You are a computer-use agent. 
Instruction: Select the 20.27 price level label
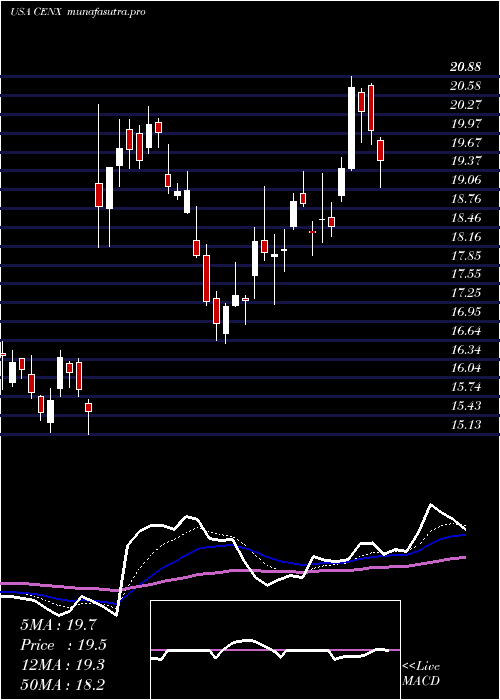(x=466, y=104)
